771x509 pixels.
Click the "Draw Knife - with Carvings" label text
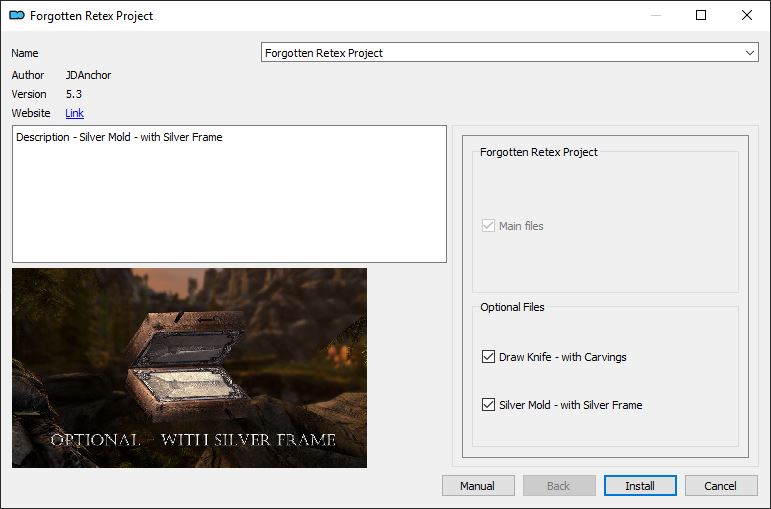point(563,357)
